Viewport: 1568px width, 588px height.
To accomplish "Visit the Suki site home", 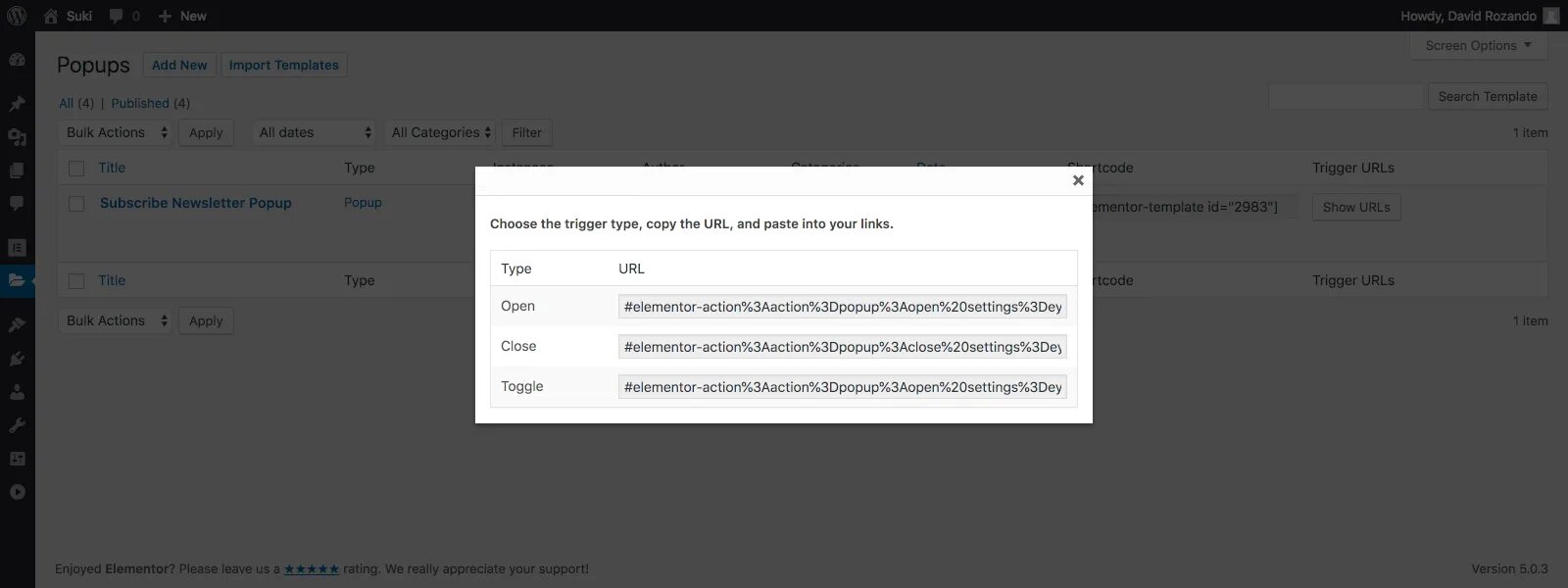I will (68, 16).
